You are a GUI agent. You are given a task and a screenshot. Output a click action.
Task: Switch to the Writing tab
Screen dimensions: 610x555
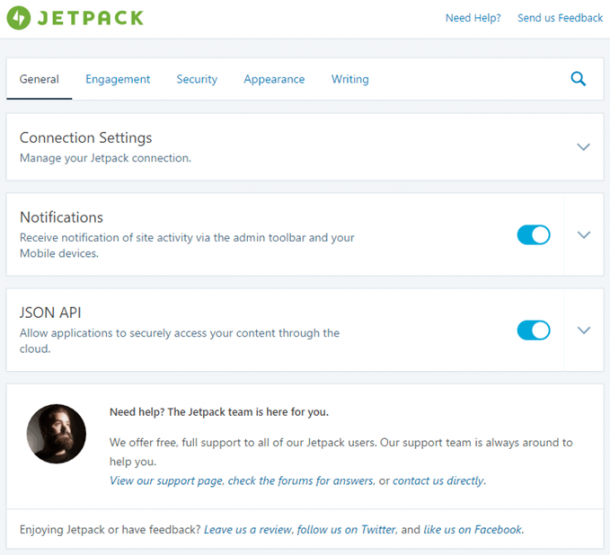click(x=350, y=79)
